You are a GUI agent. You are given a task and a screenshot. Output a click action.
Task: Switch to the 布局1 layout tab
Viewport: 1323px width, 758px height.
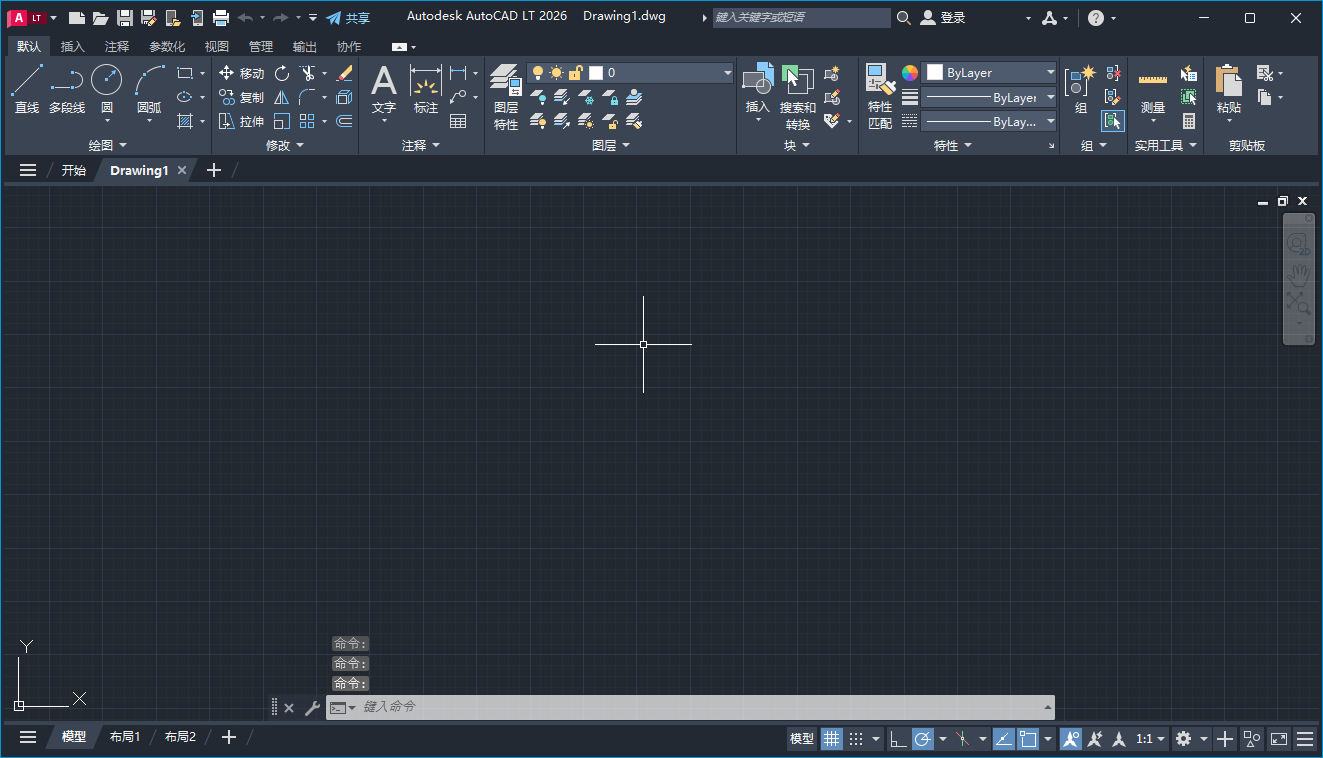click(124, 736)
